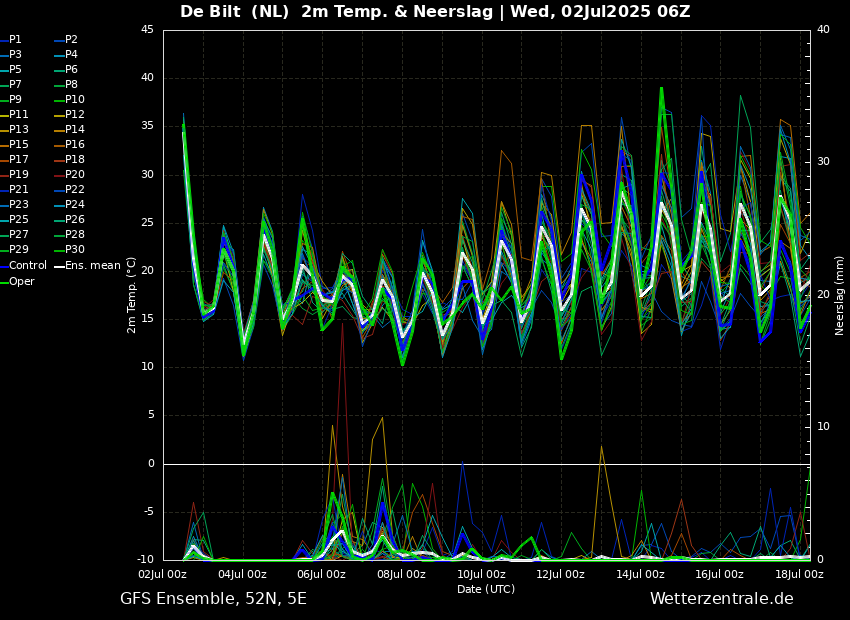Select the P30 legend entry
Image resolution: width=850 pixels, height=620 pixels.
point(69,249)
